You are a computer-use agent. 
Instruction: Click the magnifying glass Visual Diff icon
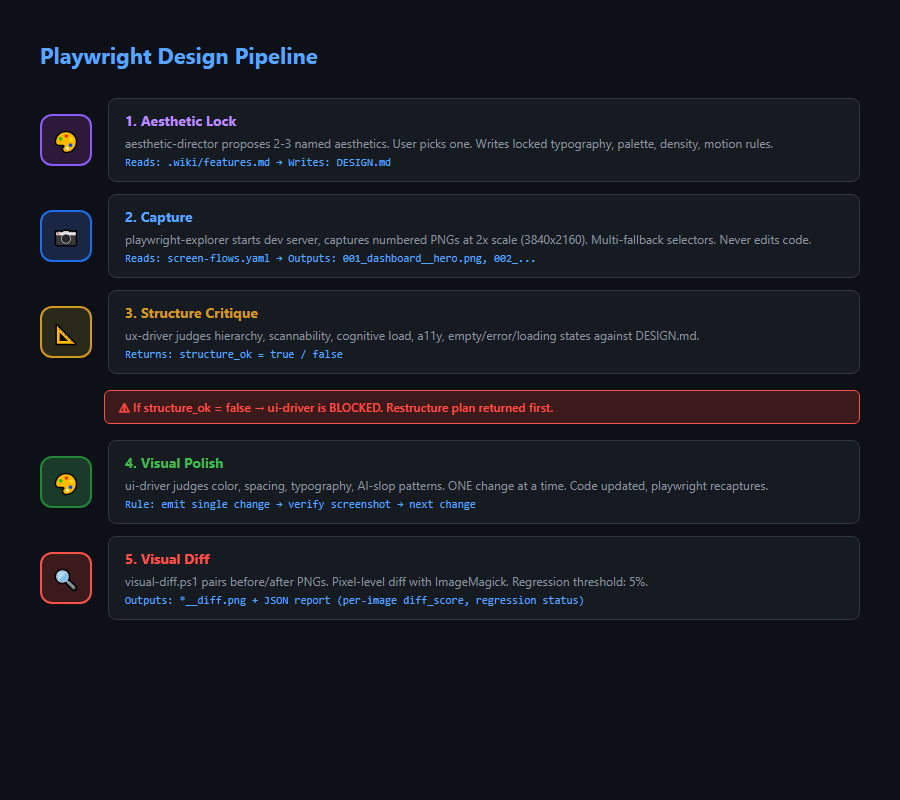click(x=66, y=578)
